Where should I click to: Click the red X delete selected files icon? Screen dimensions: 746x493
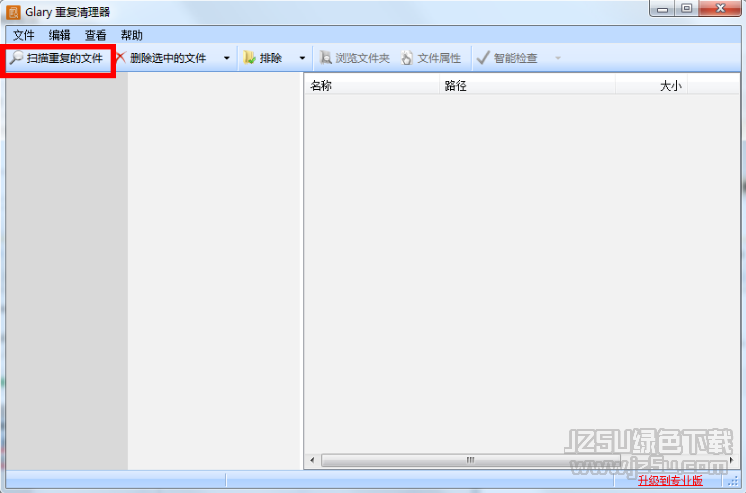[121, 58]
